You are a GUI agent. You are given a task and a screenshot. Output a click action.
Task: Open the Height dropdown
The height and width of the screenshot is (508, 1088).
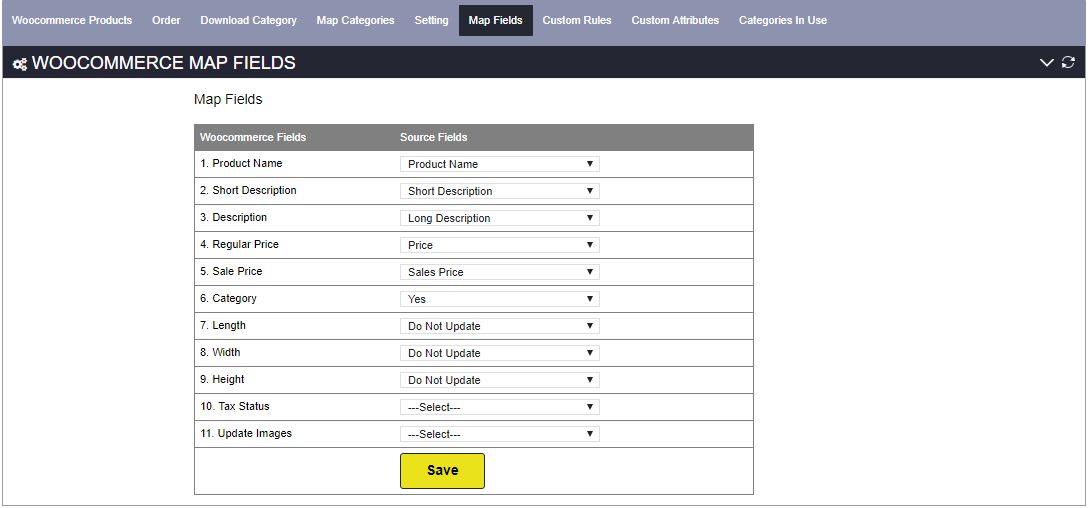500,380
